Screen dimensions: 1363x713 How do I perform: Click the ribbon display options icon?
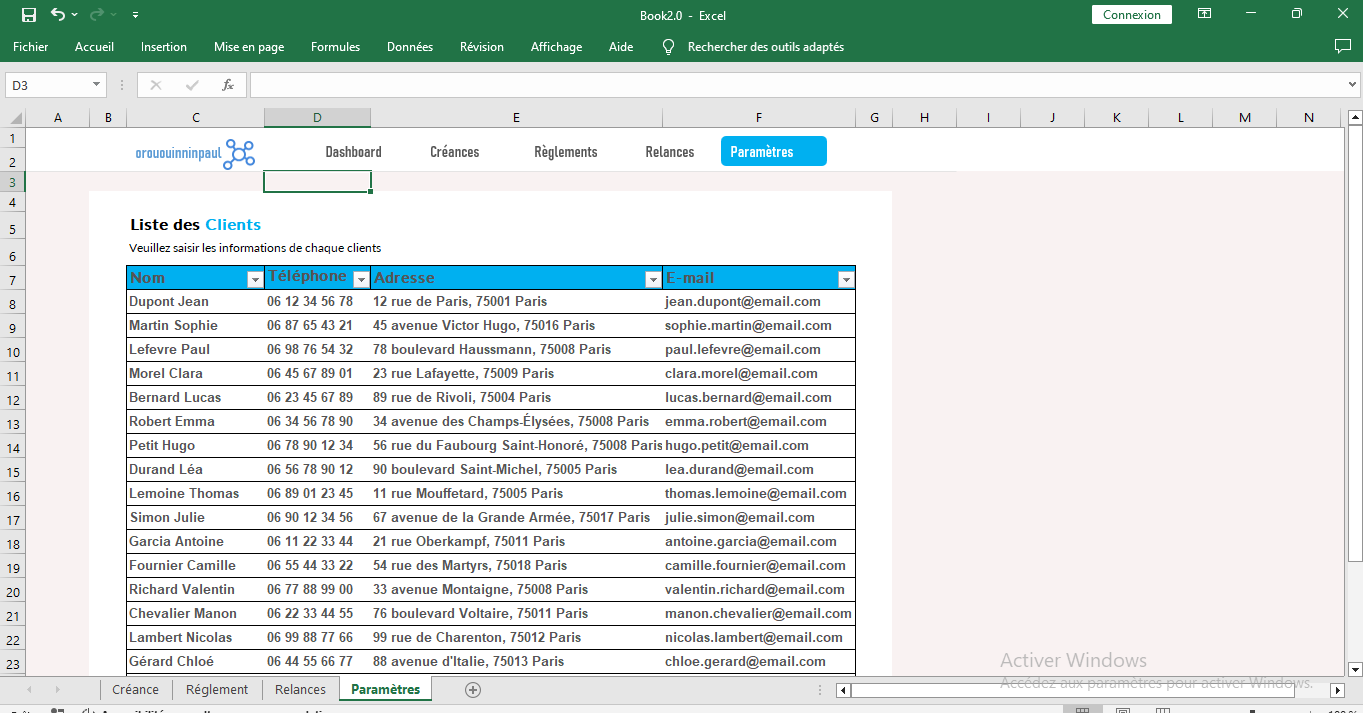tap(1204, 15)
